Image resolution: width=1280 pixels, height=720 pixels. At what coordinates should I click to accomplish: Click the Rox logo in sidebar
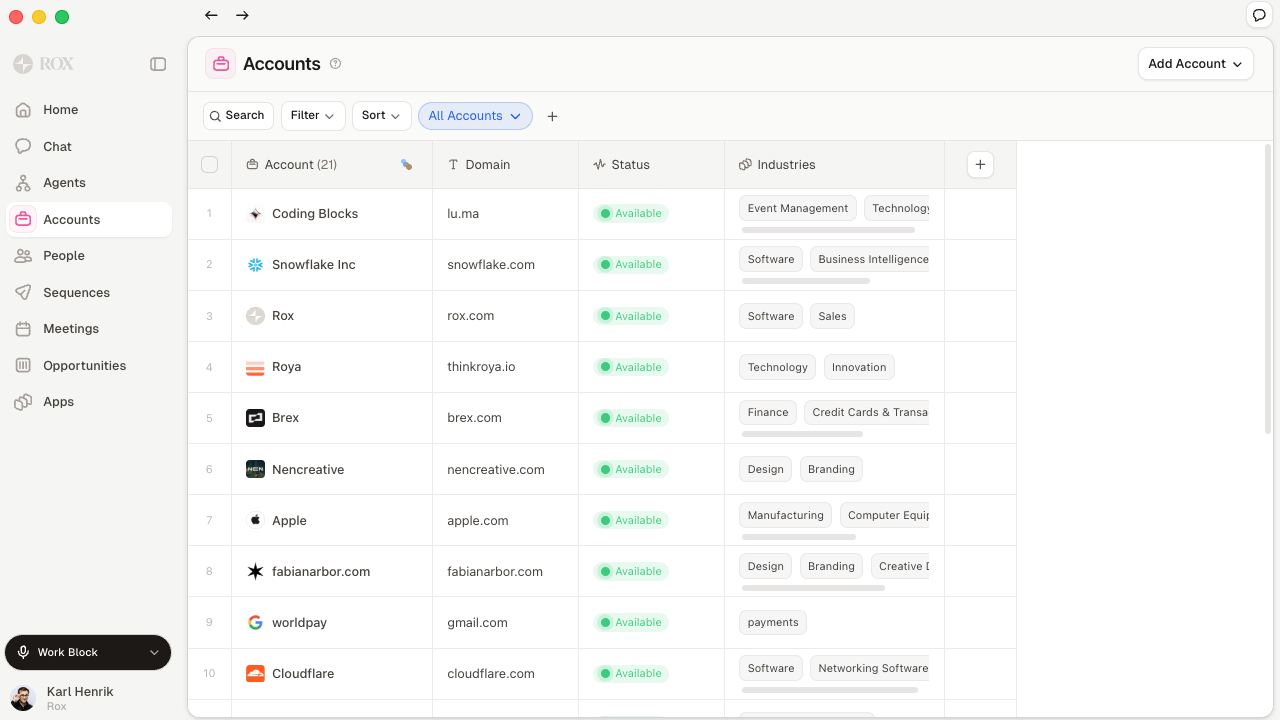(43, 64)
